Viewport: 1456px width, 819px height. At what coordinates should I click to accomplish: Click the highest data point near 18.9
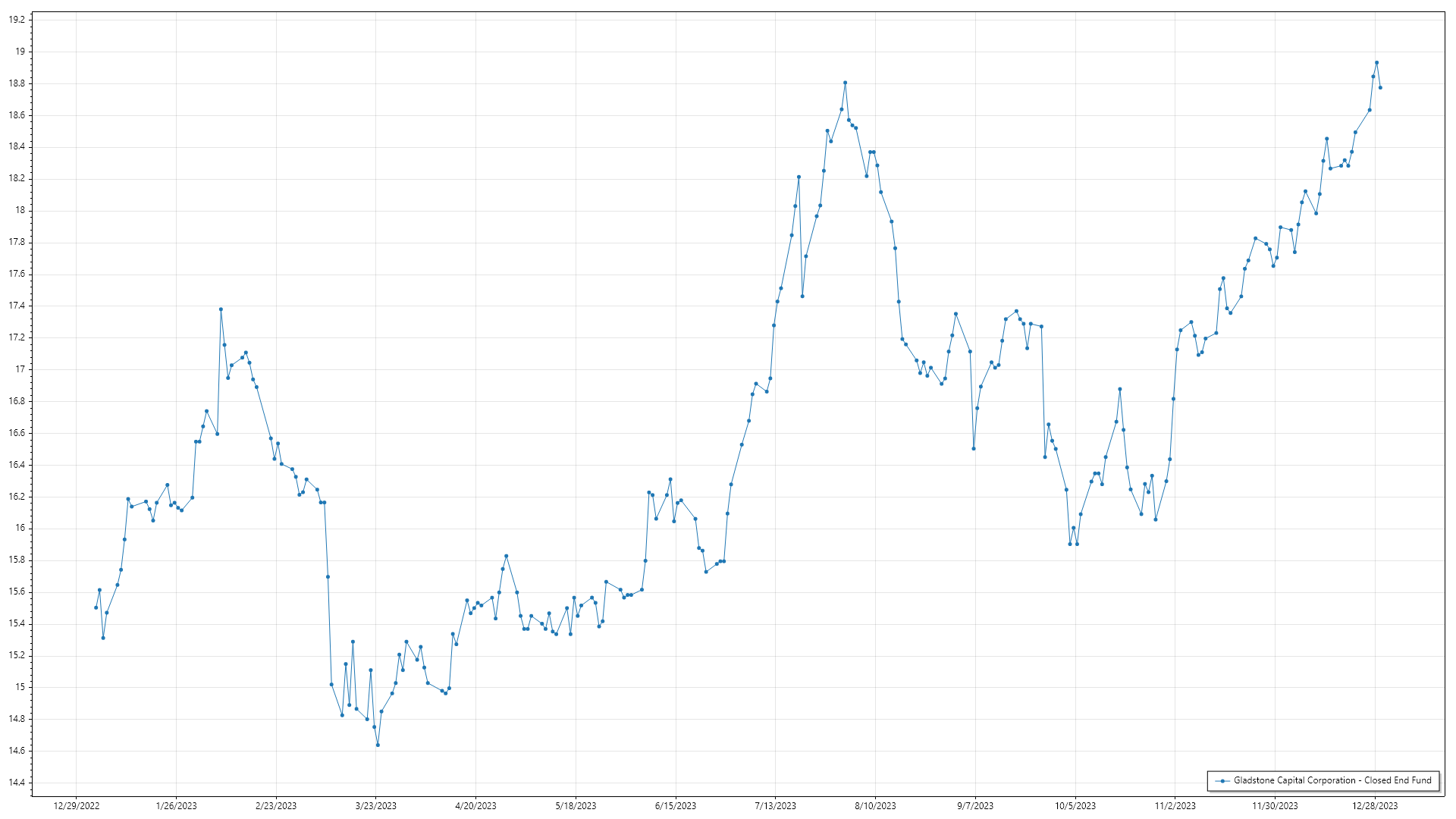[x=1376, y=63]
